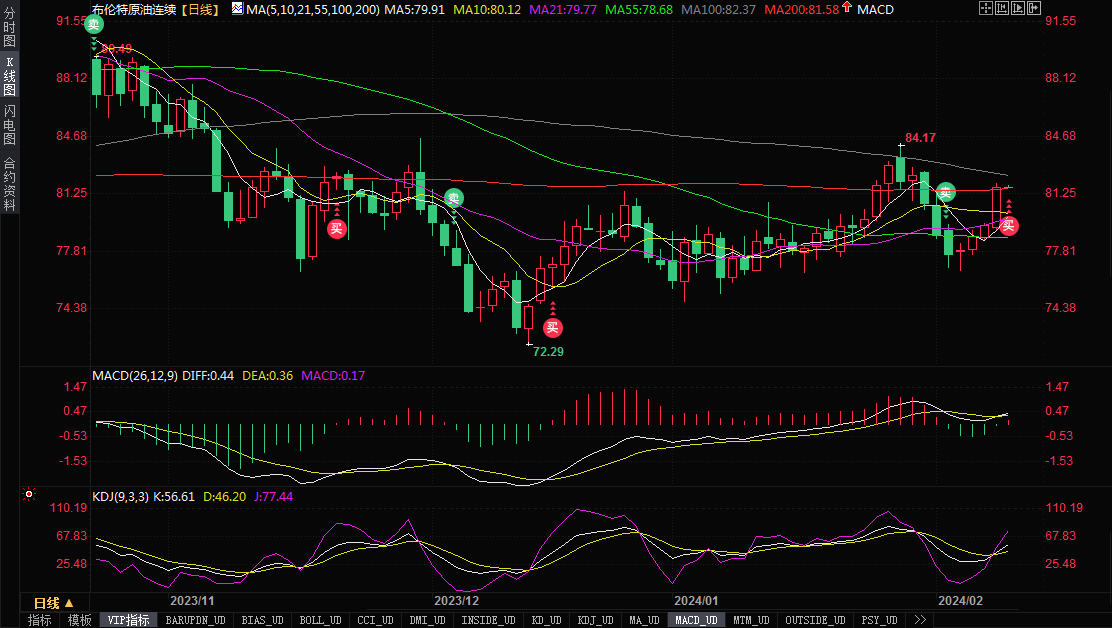Click the MA indicator icon beside MA(5,10,21,55,100,200)
Viewport: 1112px width, 628px height.
(x=236, y=9)
